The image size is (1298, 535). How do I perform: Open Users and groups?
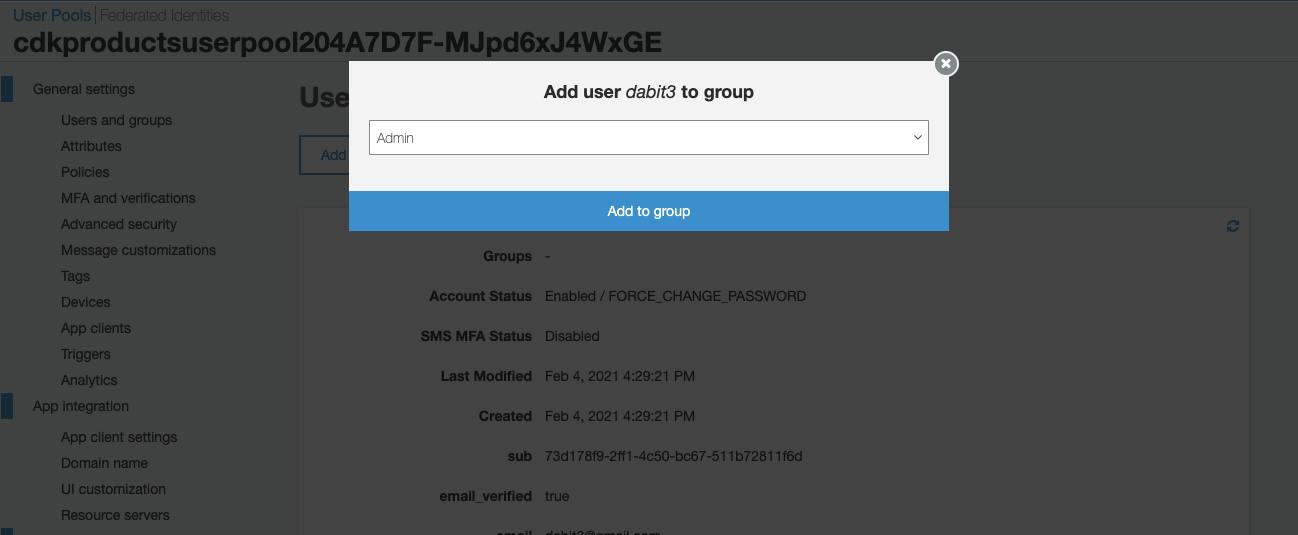click(116, 120)
